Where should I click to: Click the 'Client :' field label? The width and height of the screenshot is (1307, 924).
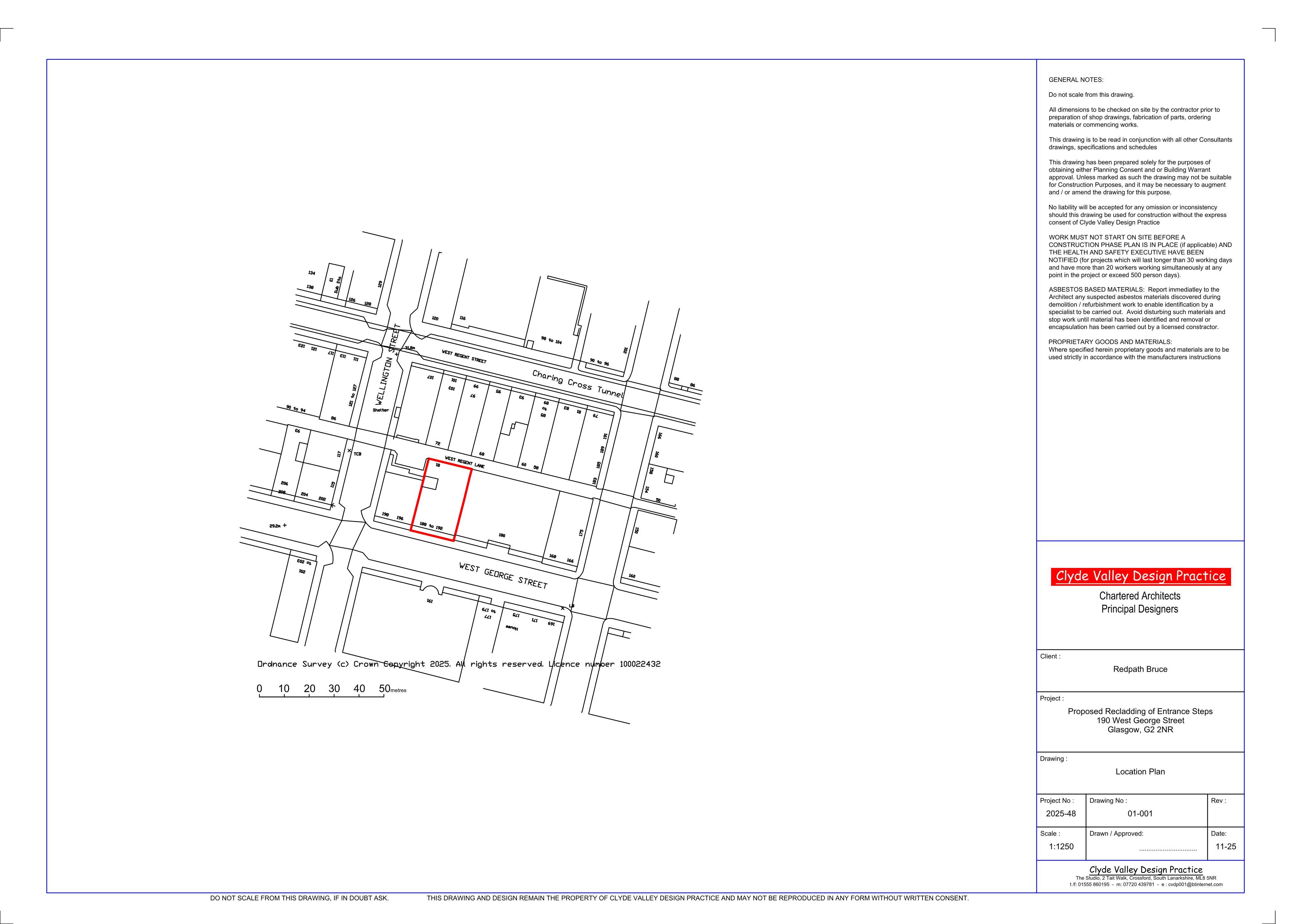coord(1050,656)
